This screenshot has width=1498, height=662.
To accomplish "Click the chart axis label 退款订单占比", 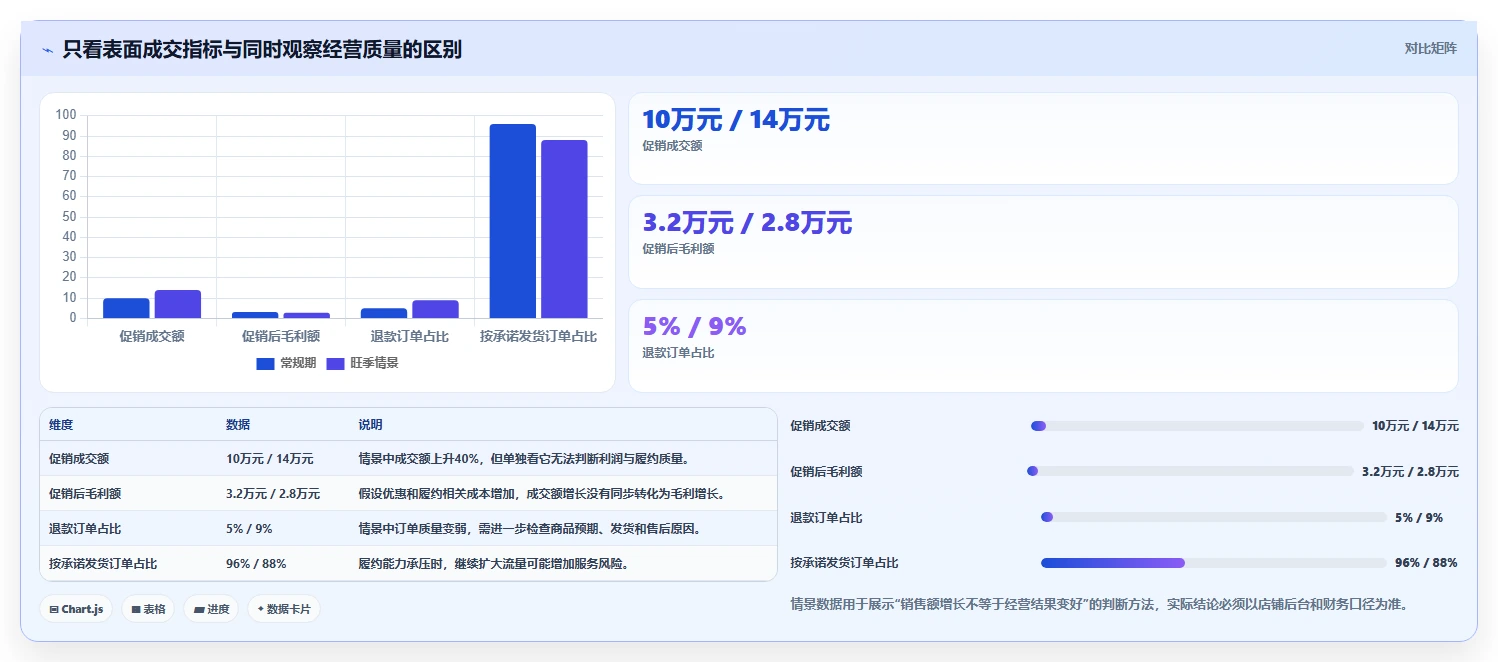I will point(410,336).
